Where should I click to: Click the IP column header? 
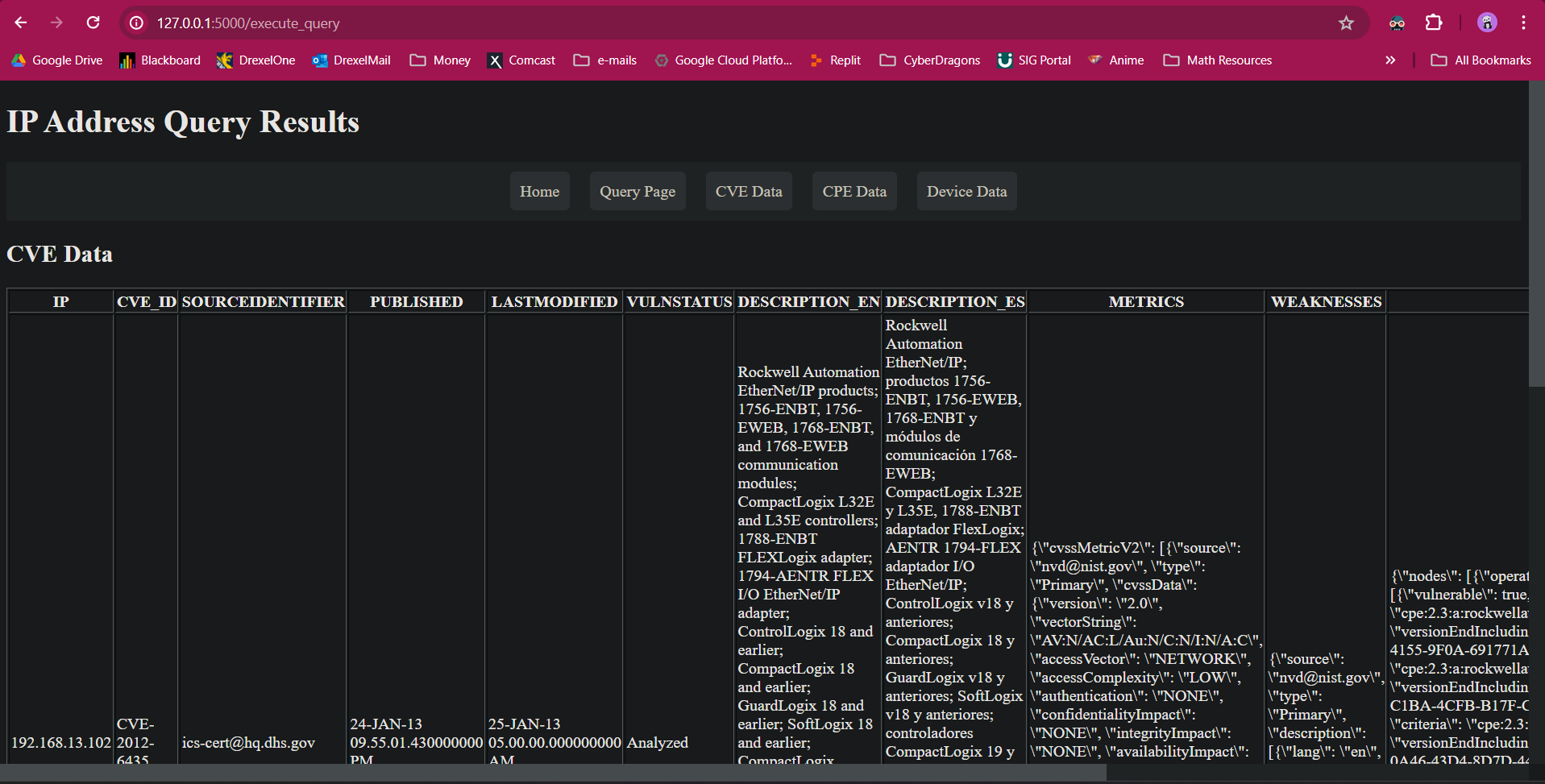(x=61, y=301)
